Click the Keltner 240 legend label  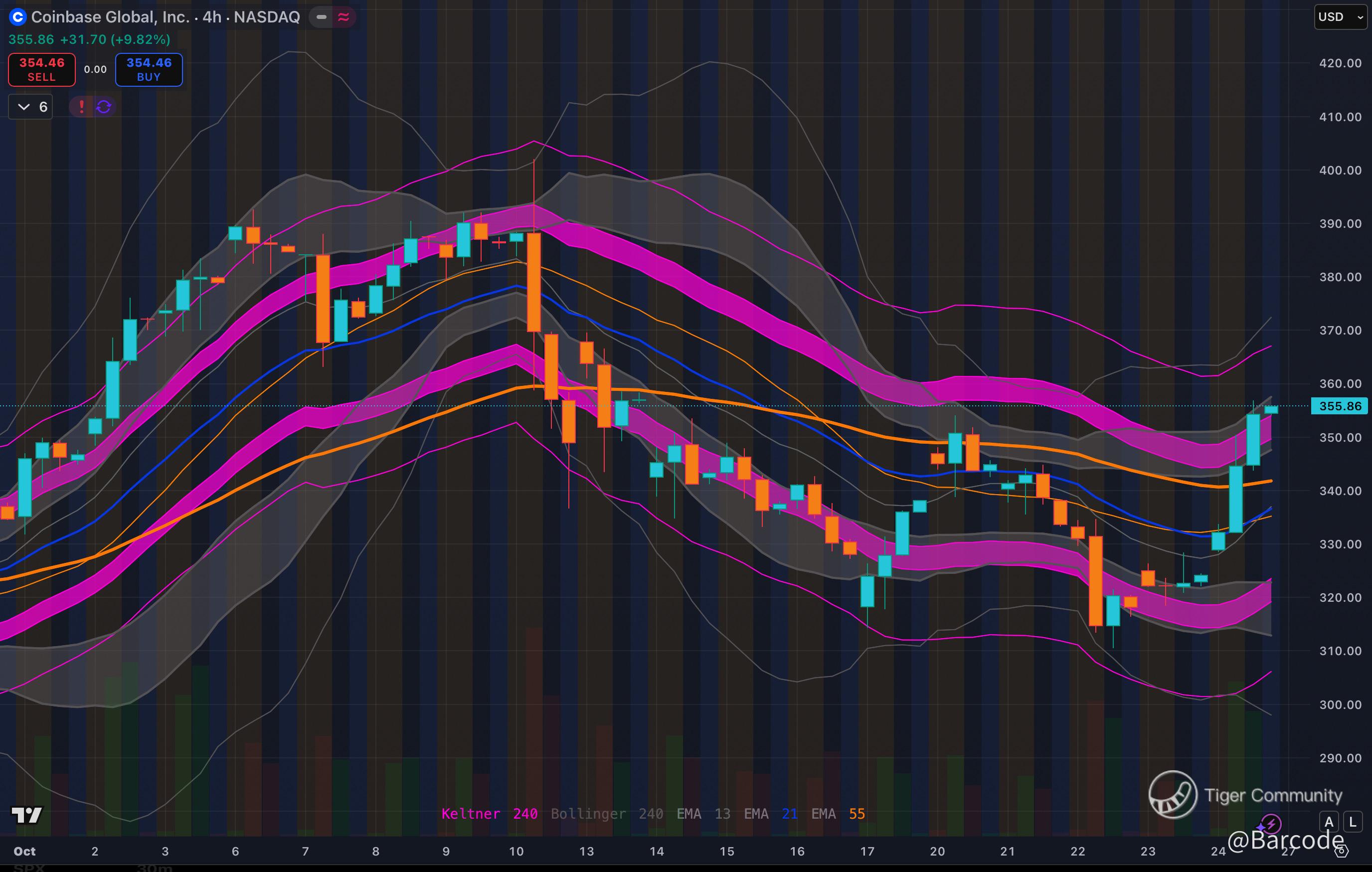click(x=489, y=813)
